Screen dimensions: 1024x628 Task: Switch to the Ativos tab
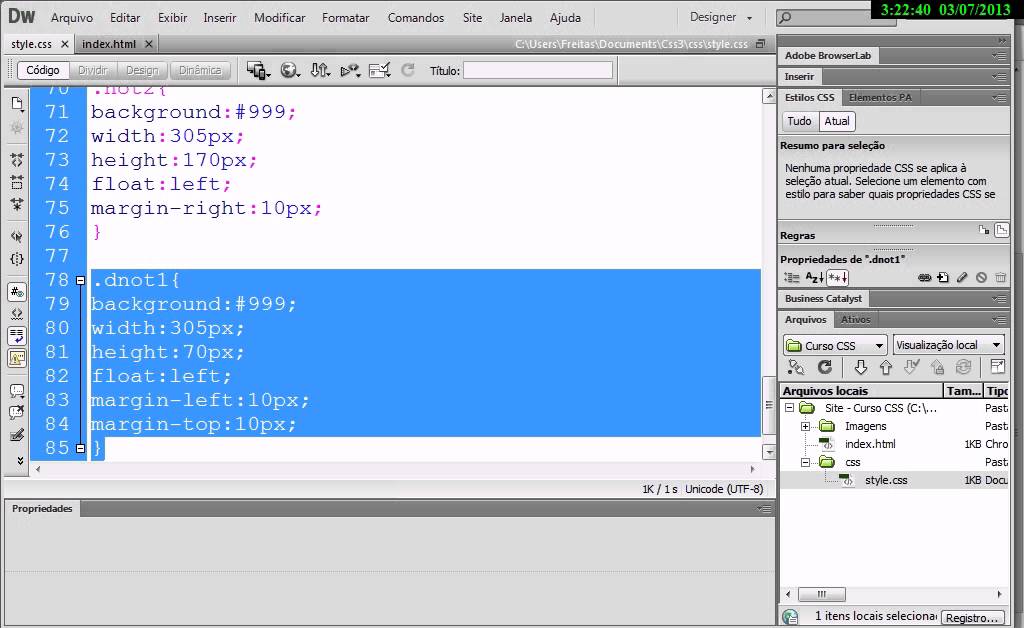pyautogui.click(x=856, y=319)
